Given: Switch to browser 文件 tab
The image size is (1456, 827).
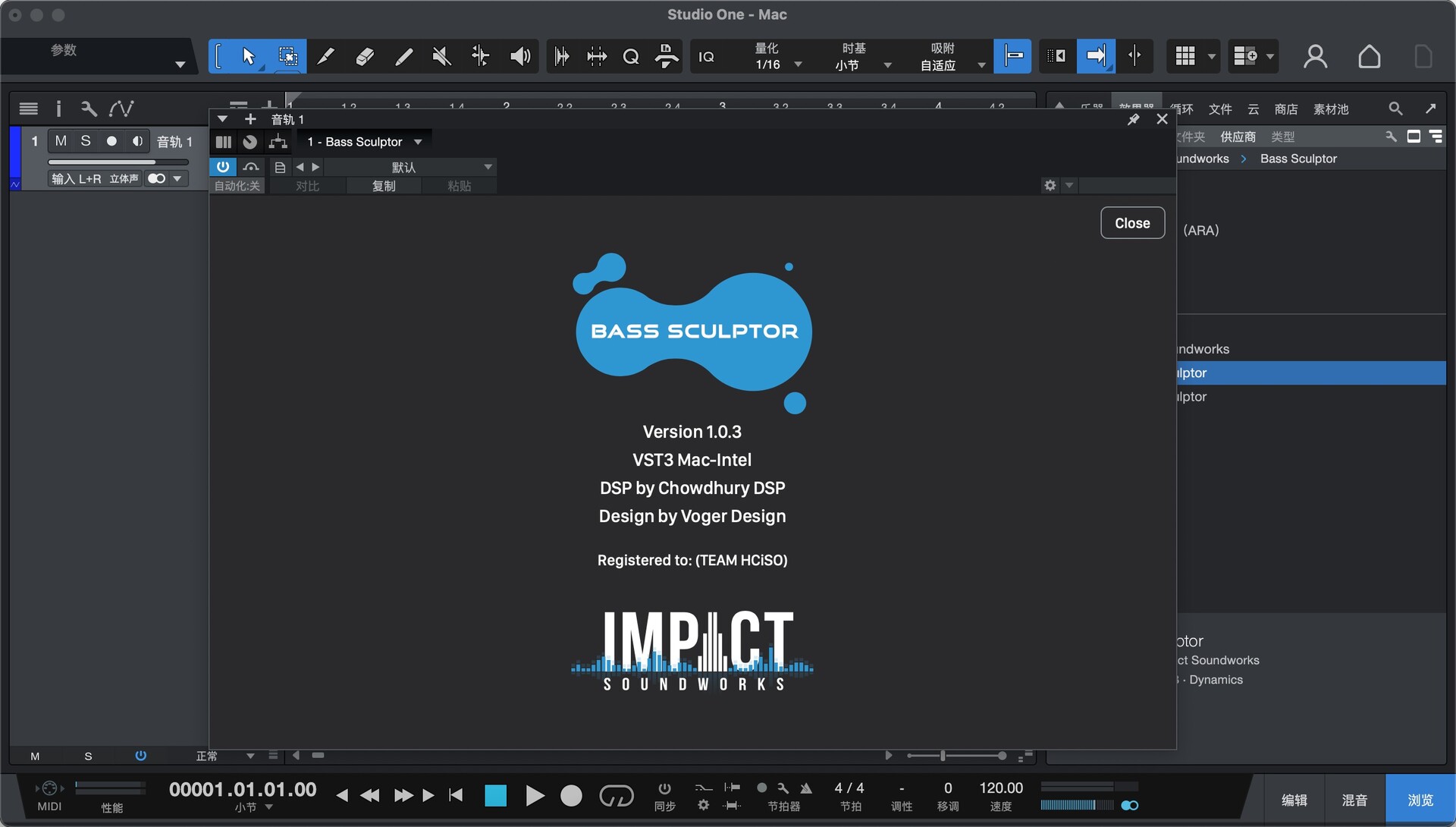Looking at the screenshot, I should [x=1220, y=109].
